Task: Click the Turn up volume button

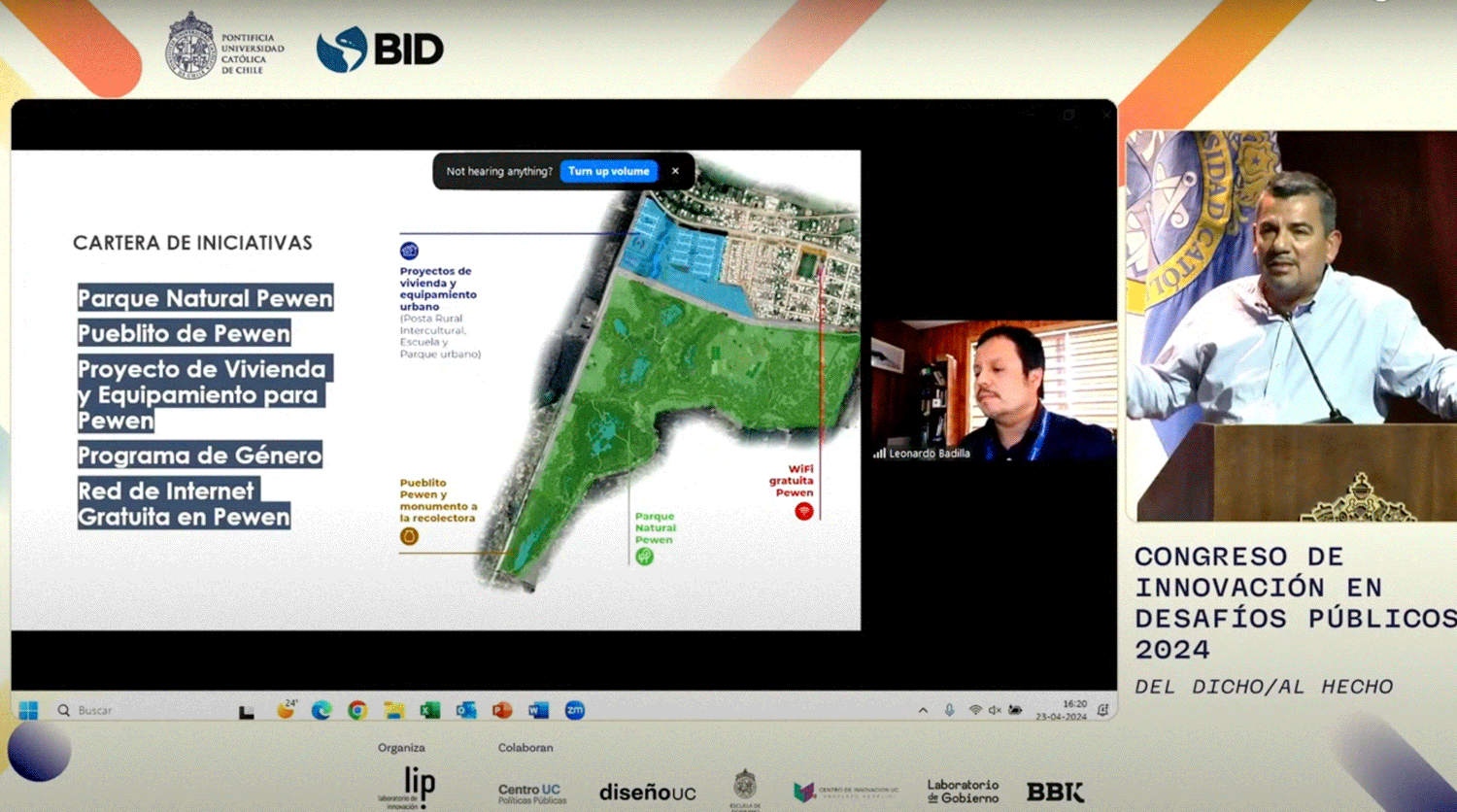Action: coord(609,171)
